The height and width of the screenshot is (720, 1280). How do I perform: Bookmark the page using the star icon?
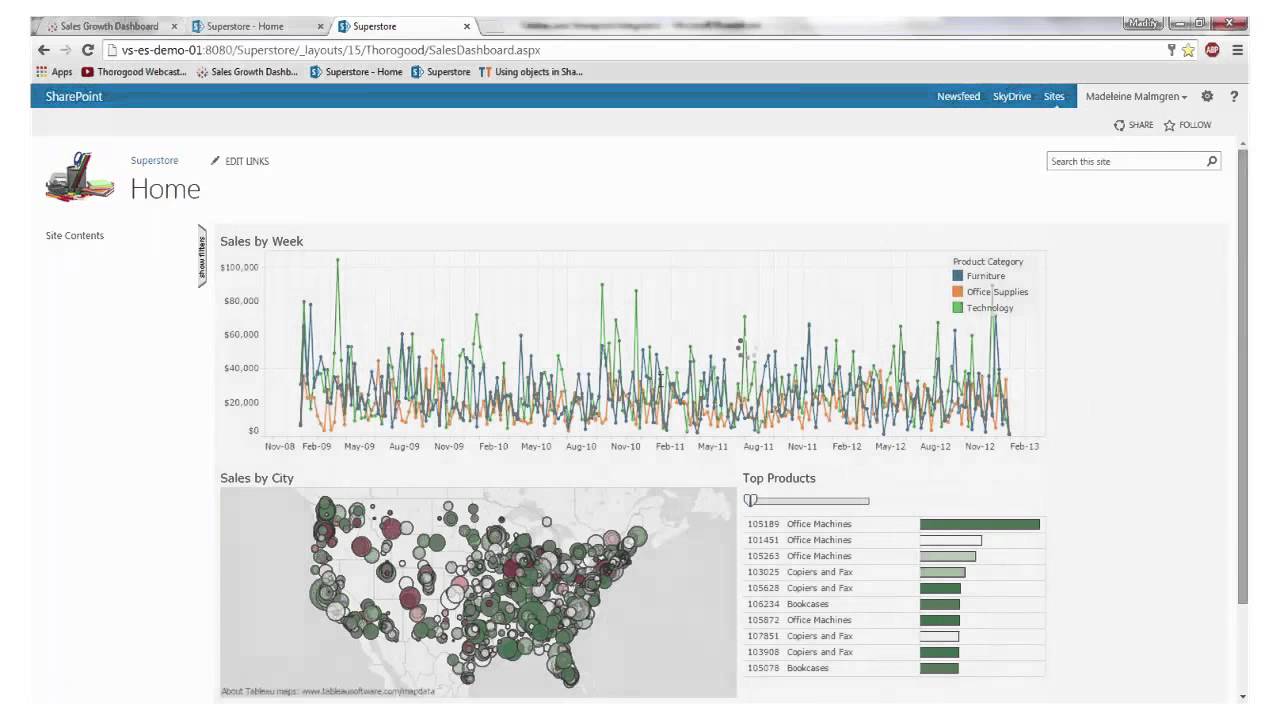pos(1188,50)
